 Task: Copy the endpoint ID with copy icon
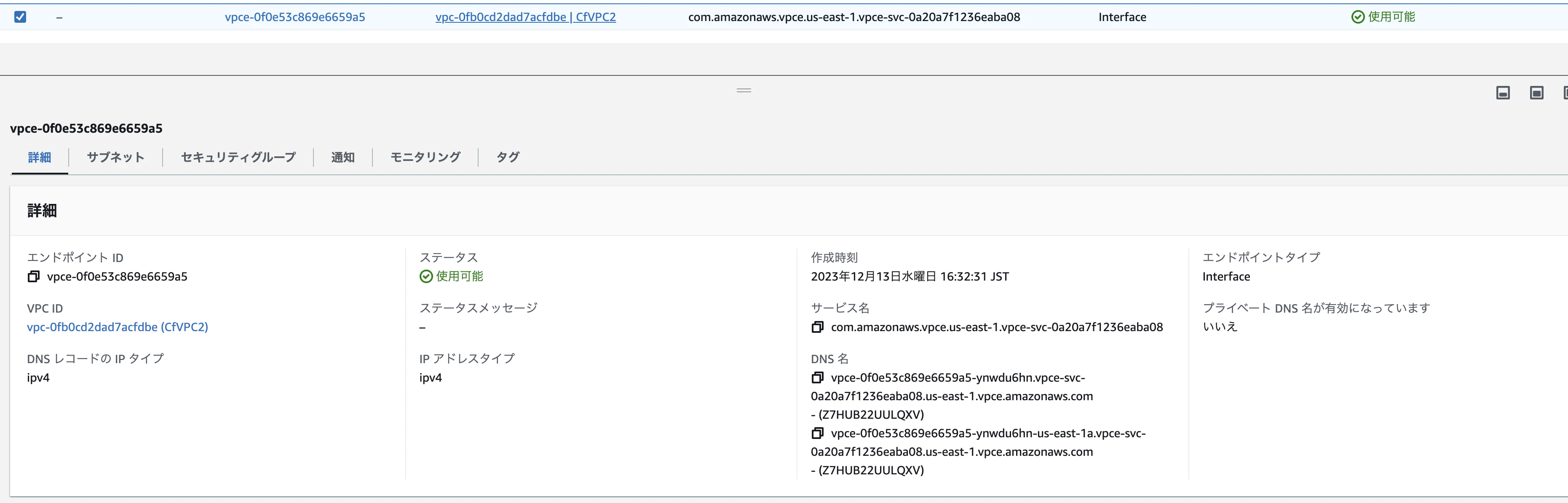(33, 276)
